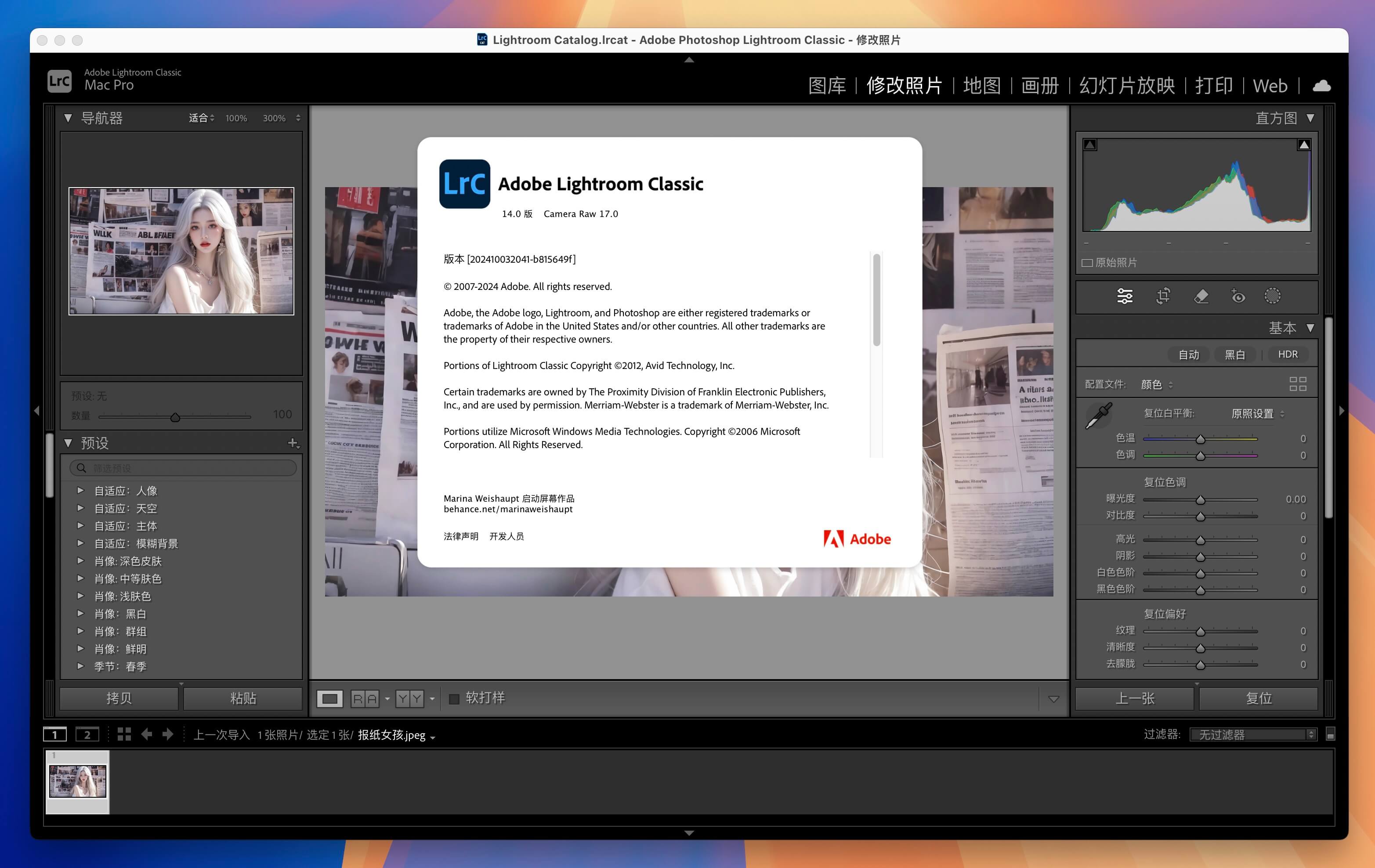Go back with filmstrip left arrow
The height and width of the screenshot is (868, 1375).
pos(146,734)
